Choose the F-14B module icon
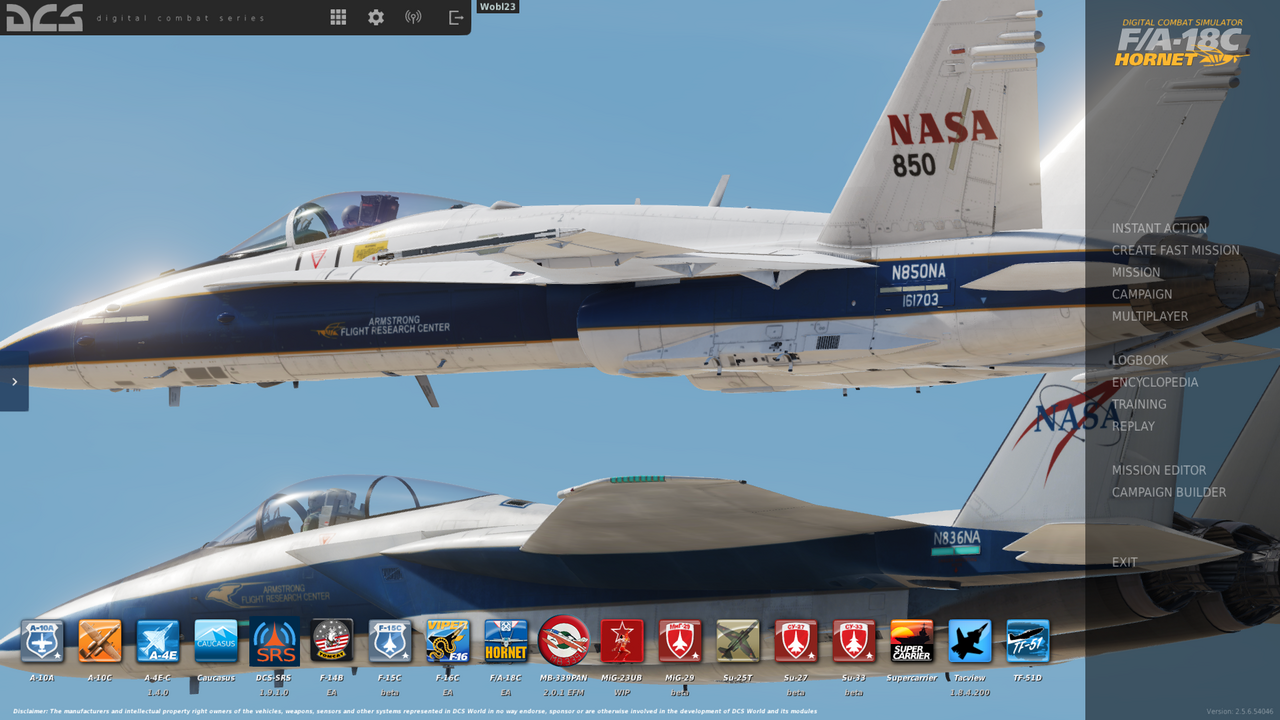Screen dimensions: 1280x720 pos(332,641)
